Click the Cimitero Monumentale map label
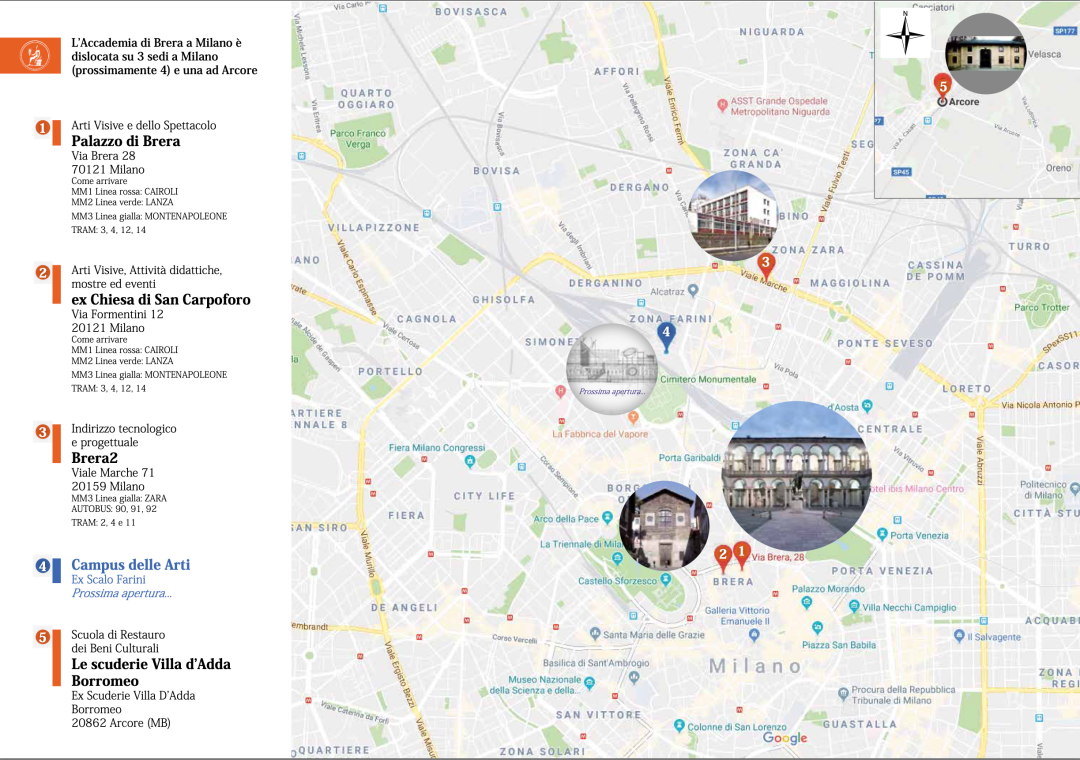This screenshot has width=1080, height=760. 708,379
